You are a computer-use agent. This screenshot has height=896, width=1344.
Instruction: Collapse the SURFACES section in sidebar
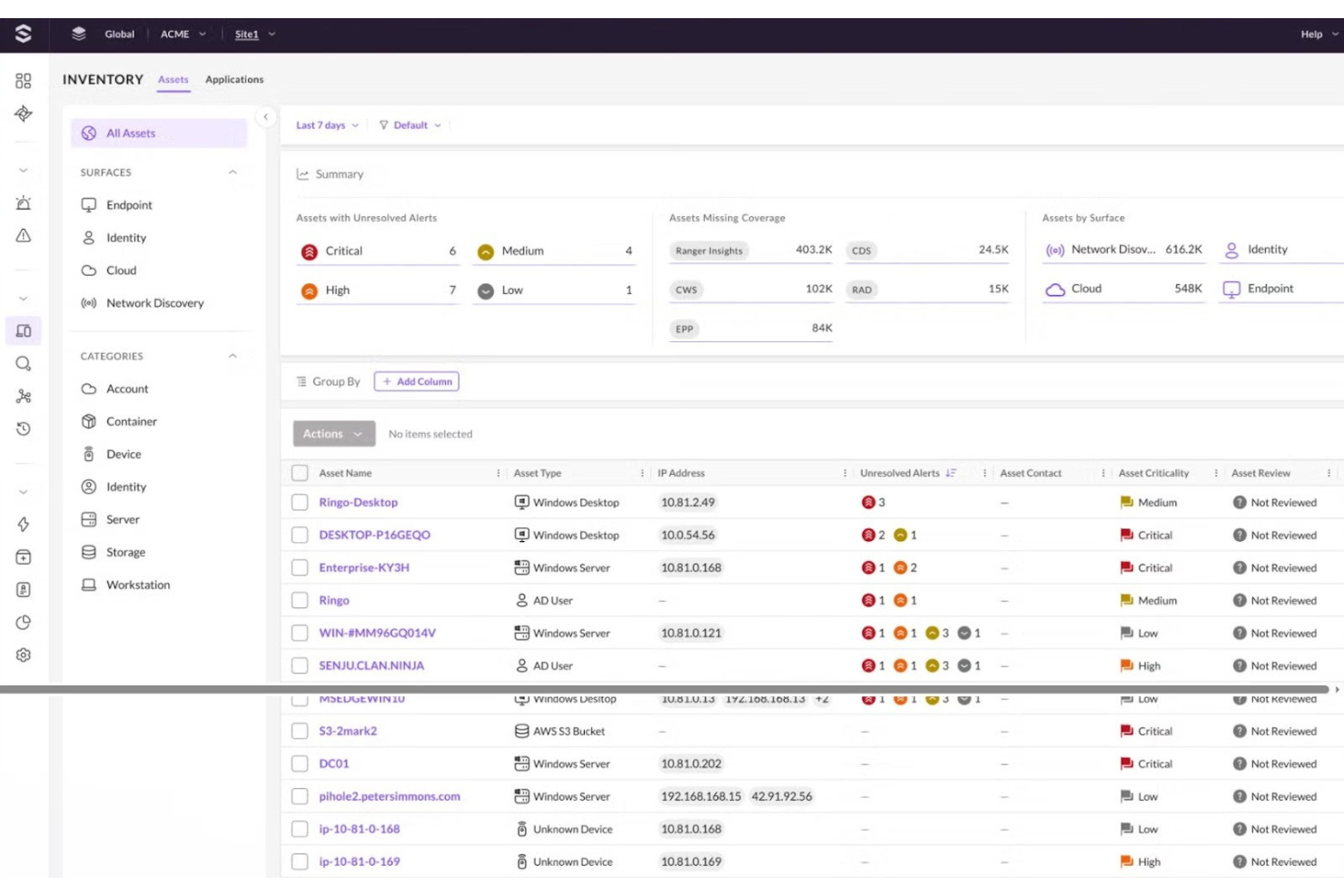click(x=232, y=172)
